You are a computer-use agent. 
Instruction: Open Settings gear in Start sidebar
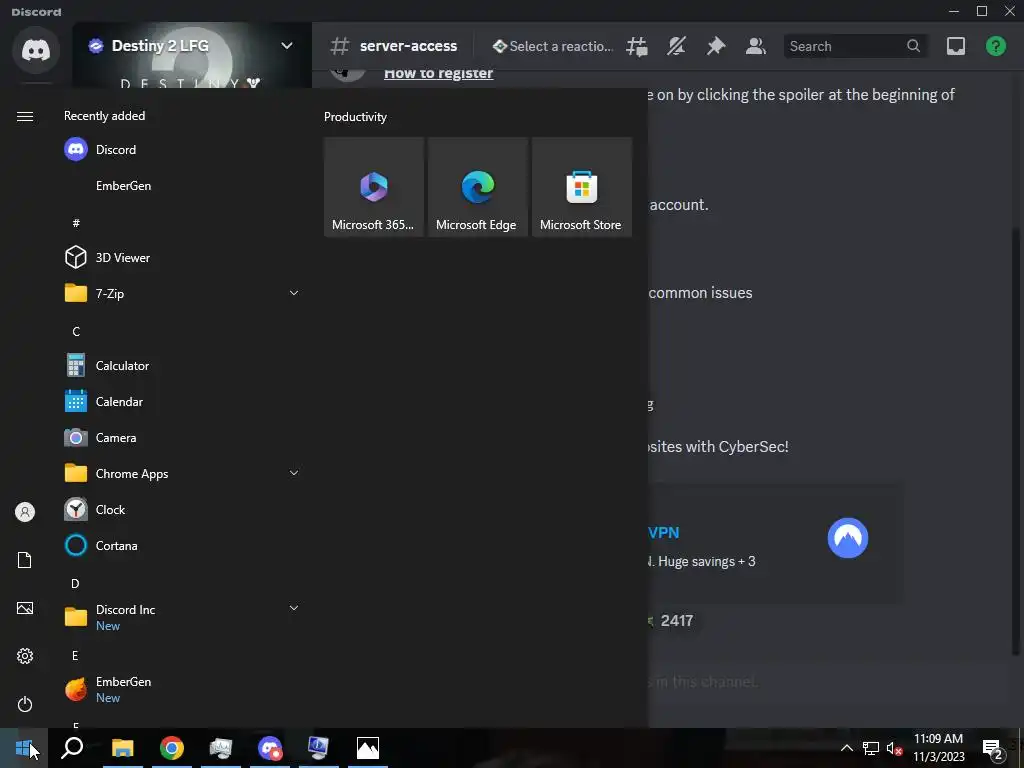pos(25,656)
